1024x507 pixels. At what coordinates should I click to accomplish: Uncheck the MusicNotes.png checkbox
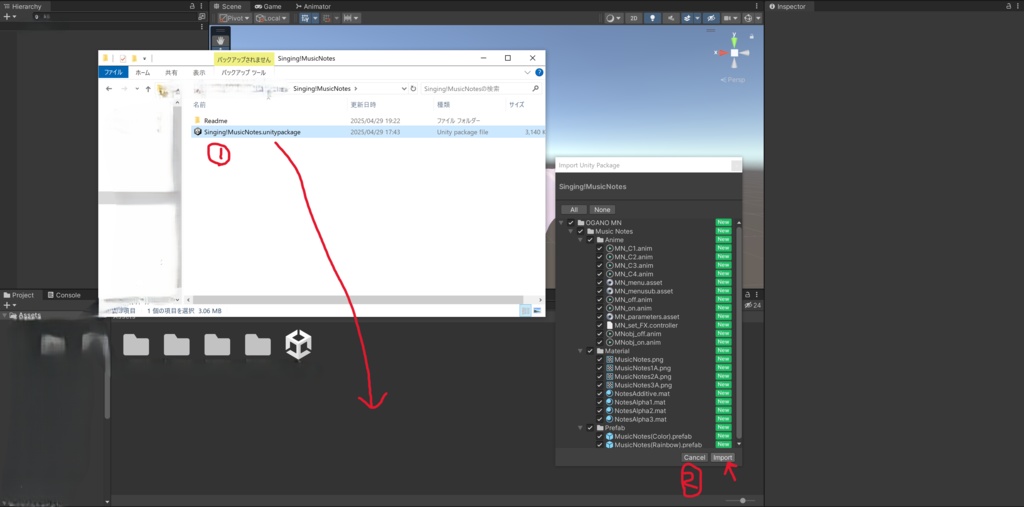[x=600, y=359]
